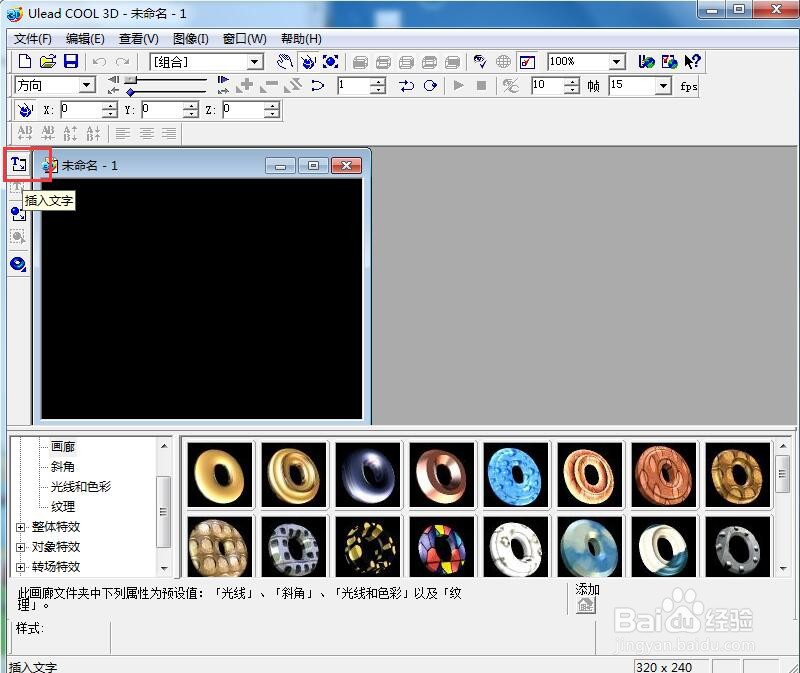Open the 帮助(H) menu
Screen dimensions: 800x673
[x=301, y=39]
